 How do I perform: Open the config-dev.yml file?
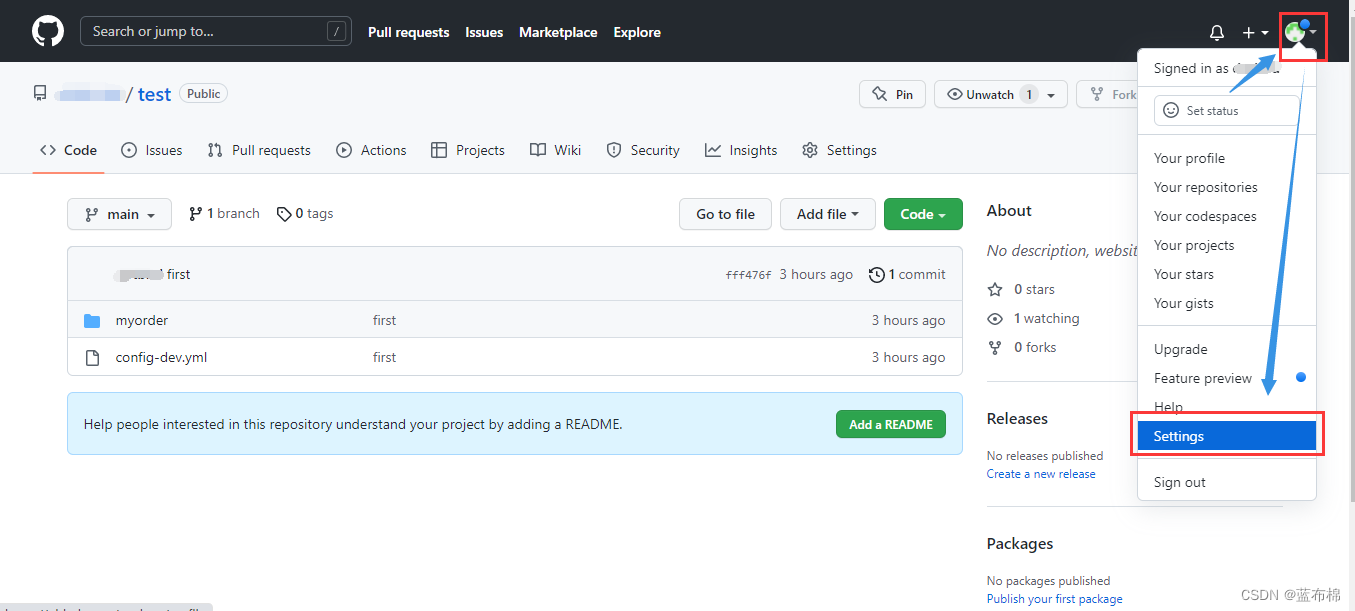161,357
